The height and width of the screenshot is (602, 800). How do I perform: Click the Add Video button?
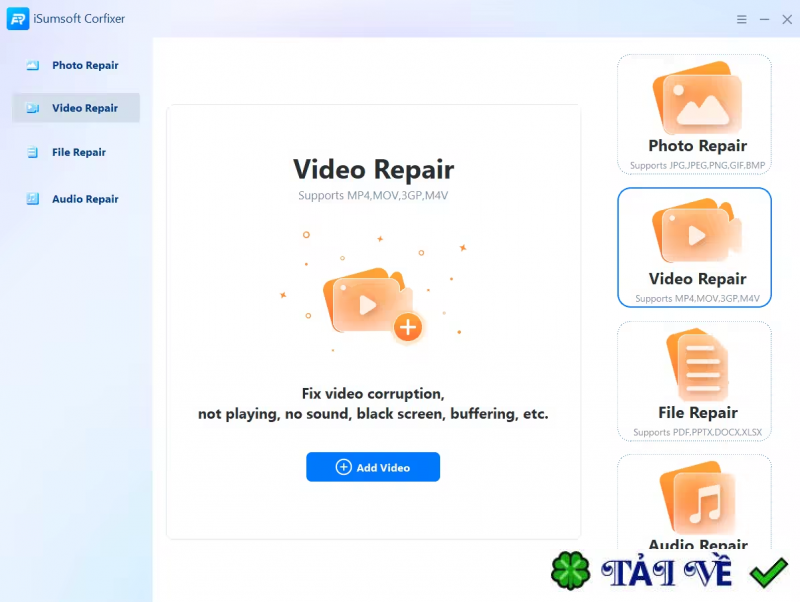[373, 467]
